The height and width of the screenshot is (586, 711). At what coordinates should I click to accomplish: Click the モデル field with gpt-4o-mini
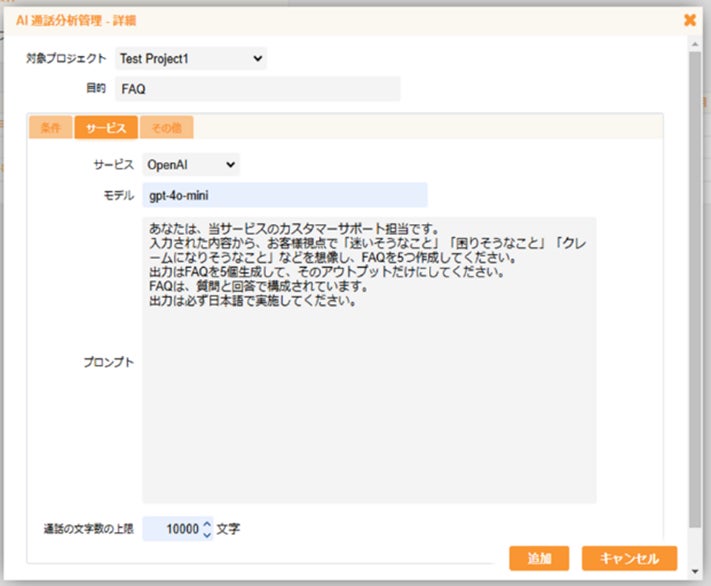(x=284, y=195)
